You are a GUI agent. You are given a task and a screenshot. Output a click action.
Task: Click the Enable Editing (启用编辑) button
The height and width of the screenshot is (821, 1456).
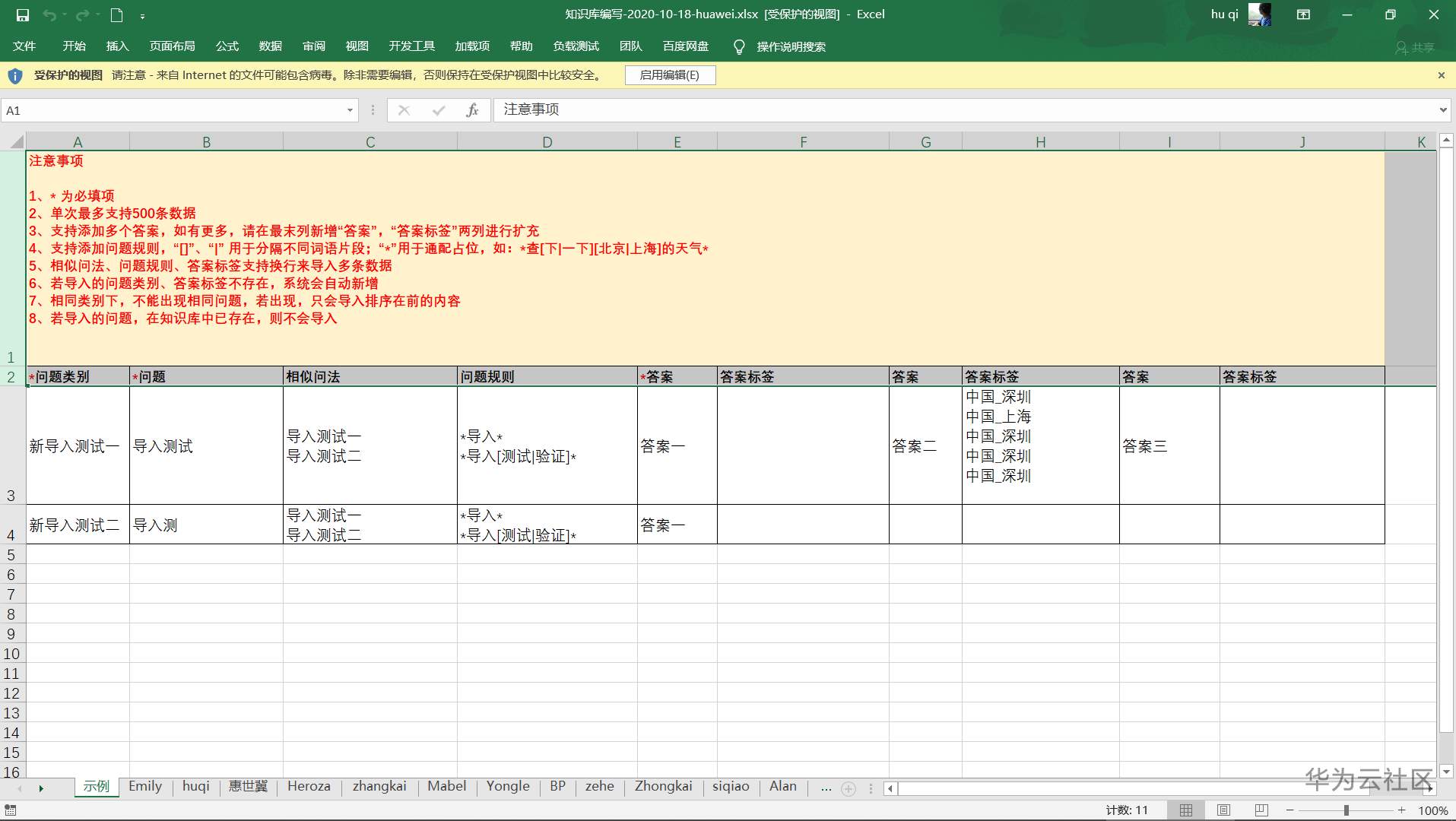coord(670,75)
